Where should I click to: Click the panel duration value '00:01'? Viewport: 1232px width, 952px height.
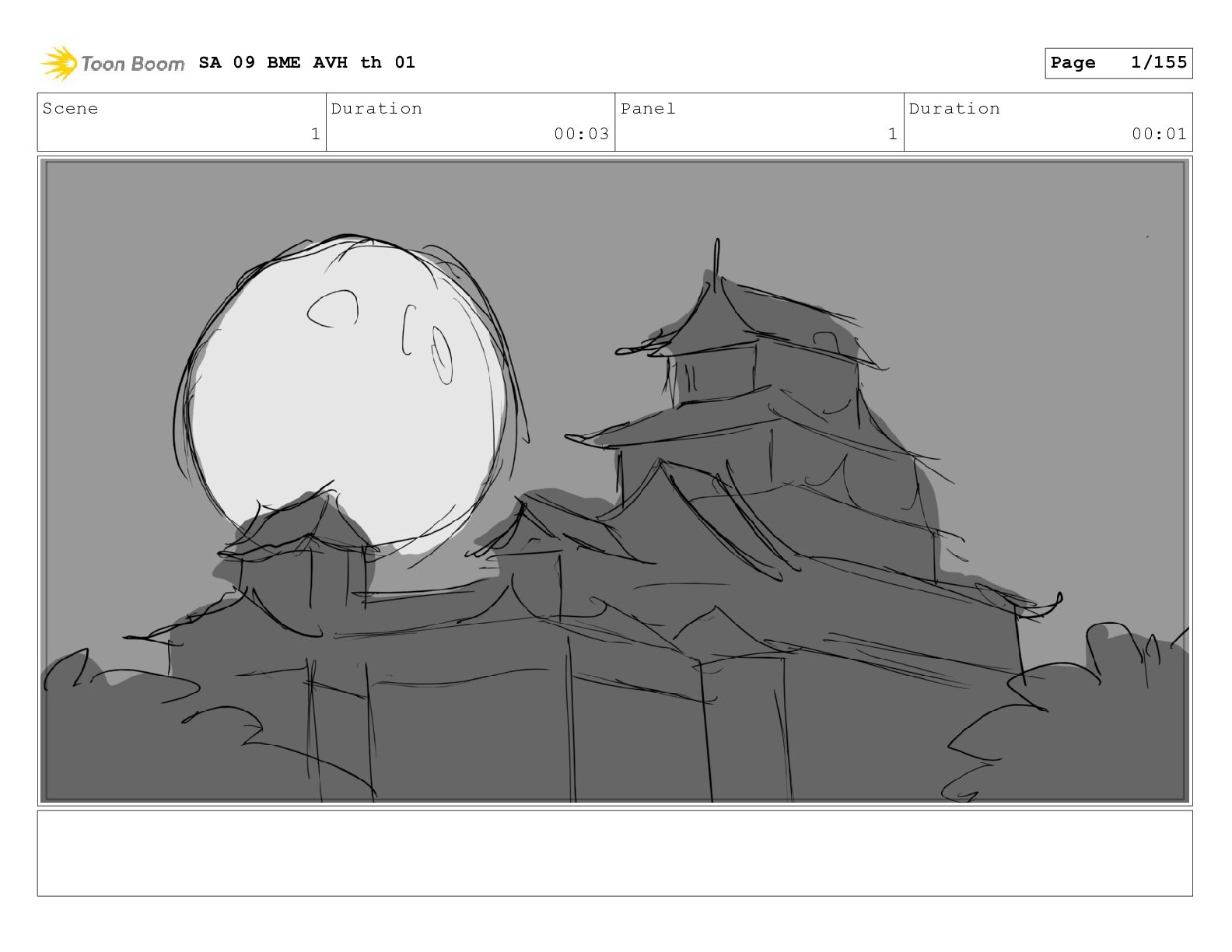tap(1159, 135)
